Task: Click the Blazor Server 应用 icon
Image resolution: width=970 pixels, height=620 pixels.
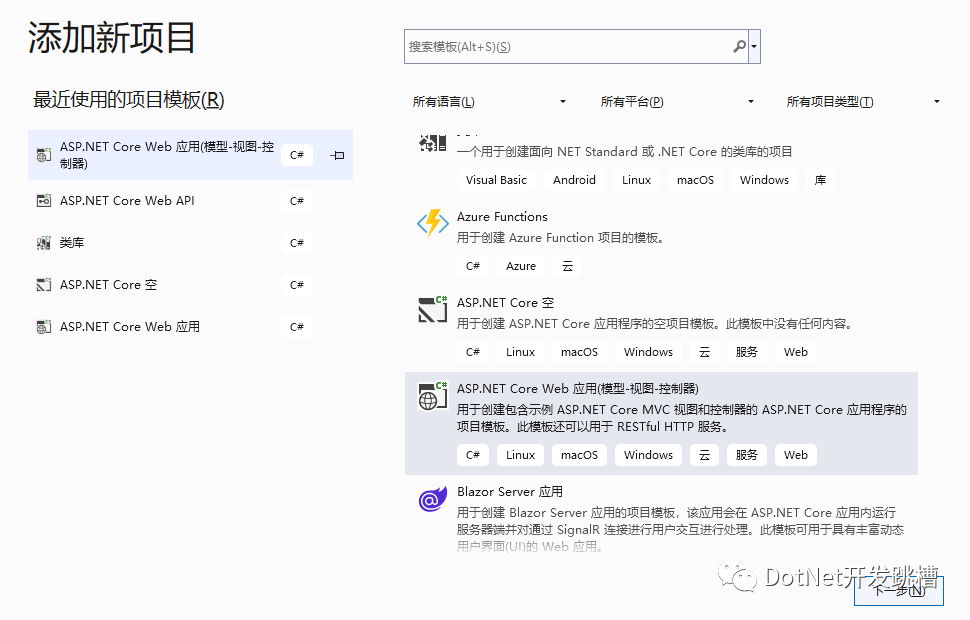Action: click(432, 499)
